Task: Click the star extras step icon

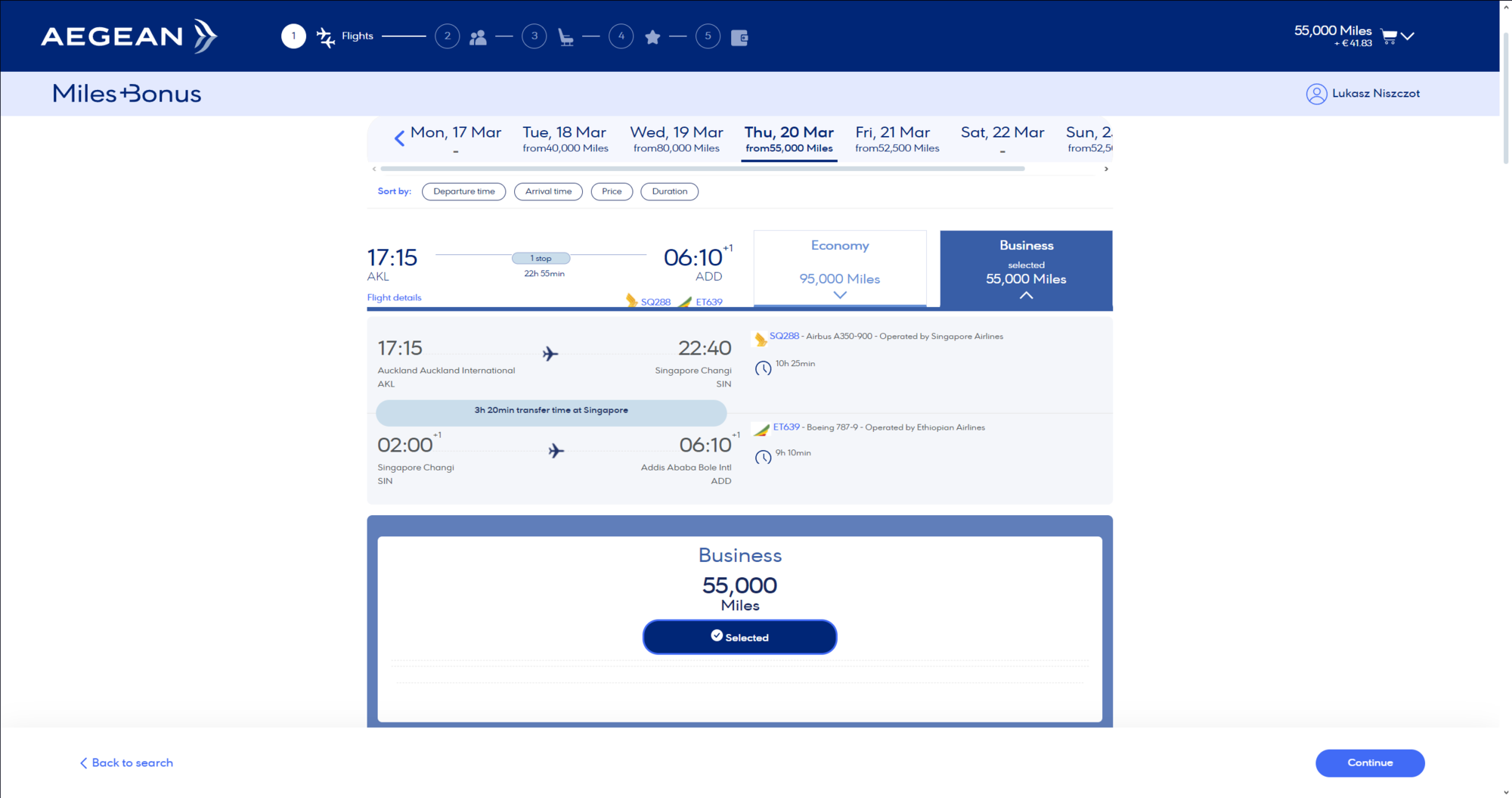Action: click(x=652, y=37)
